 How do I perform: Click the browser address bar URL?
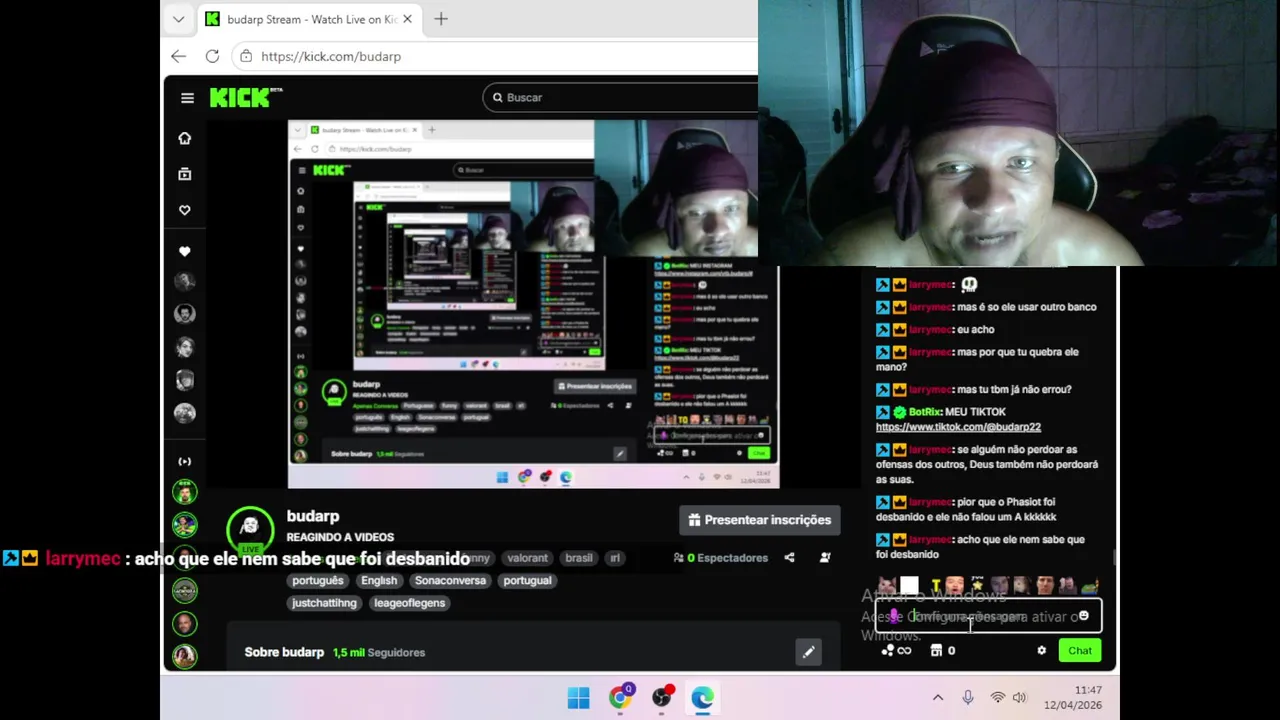[x=331, y=56]
